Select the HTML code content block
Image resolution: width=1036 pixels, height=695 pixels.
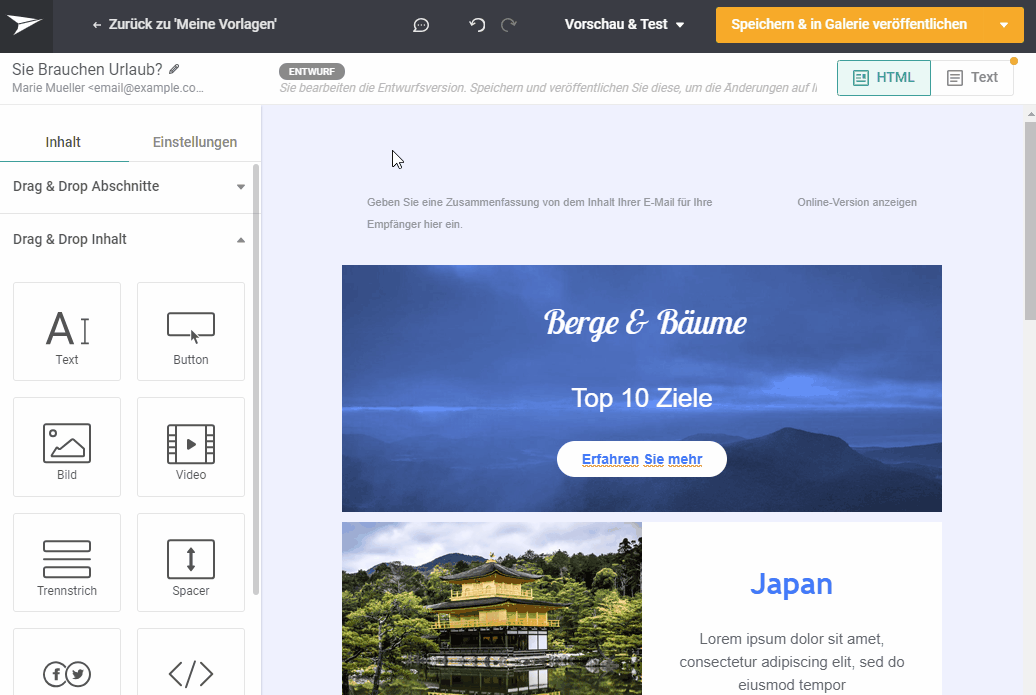click(x=191, y=662)
